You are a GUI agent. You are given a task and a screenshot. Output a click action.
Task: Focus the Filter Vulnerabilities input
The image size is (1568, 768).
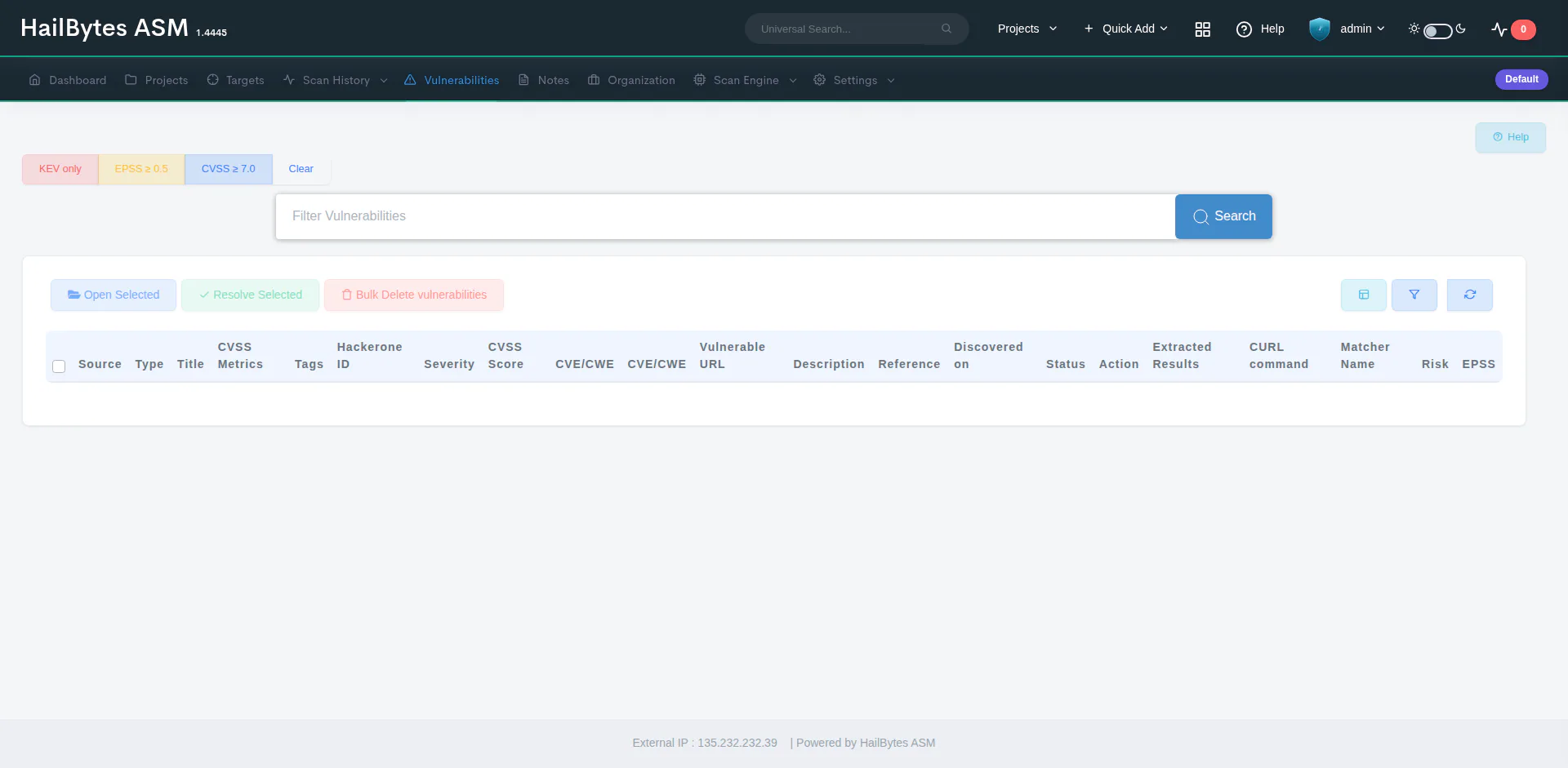point(725,216)
